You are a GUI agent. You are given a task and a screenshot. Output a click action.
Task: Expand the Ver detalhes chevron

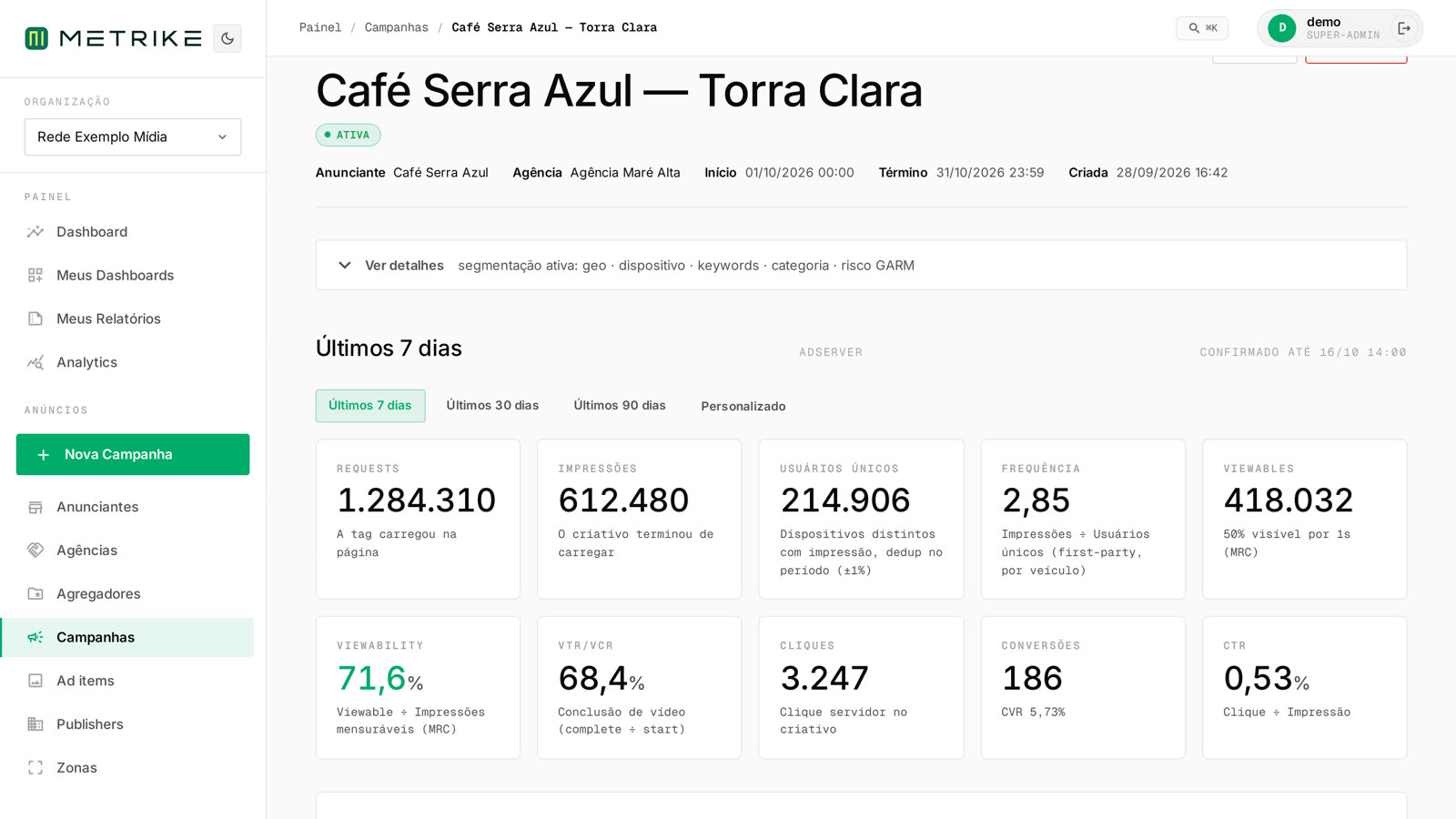(x=345, y=266)
